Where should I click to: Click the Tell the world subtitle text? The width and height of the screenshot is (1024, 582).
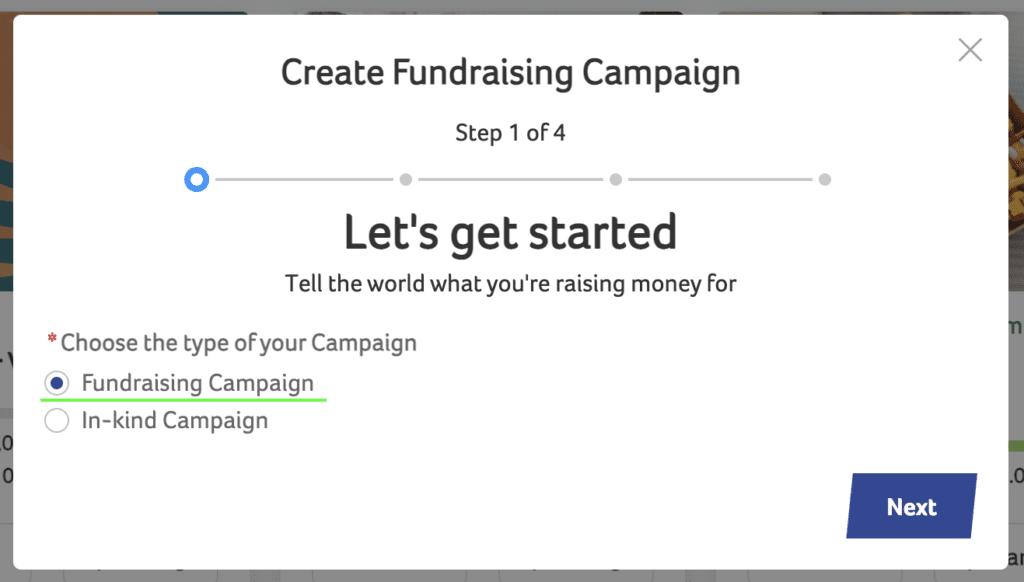pyautogui.click(x=510, y=283)
